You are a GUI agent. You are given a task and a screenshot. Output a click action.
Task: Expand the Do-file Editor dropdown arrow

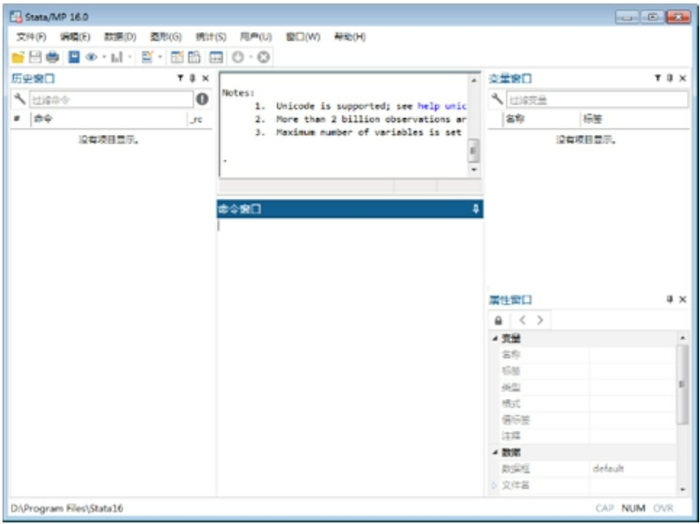tap(159, 57)
